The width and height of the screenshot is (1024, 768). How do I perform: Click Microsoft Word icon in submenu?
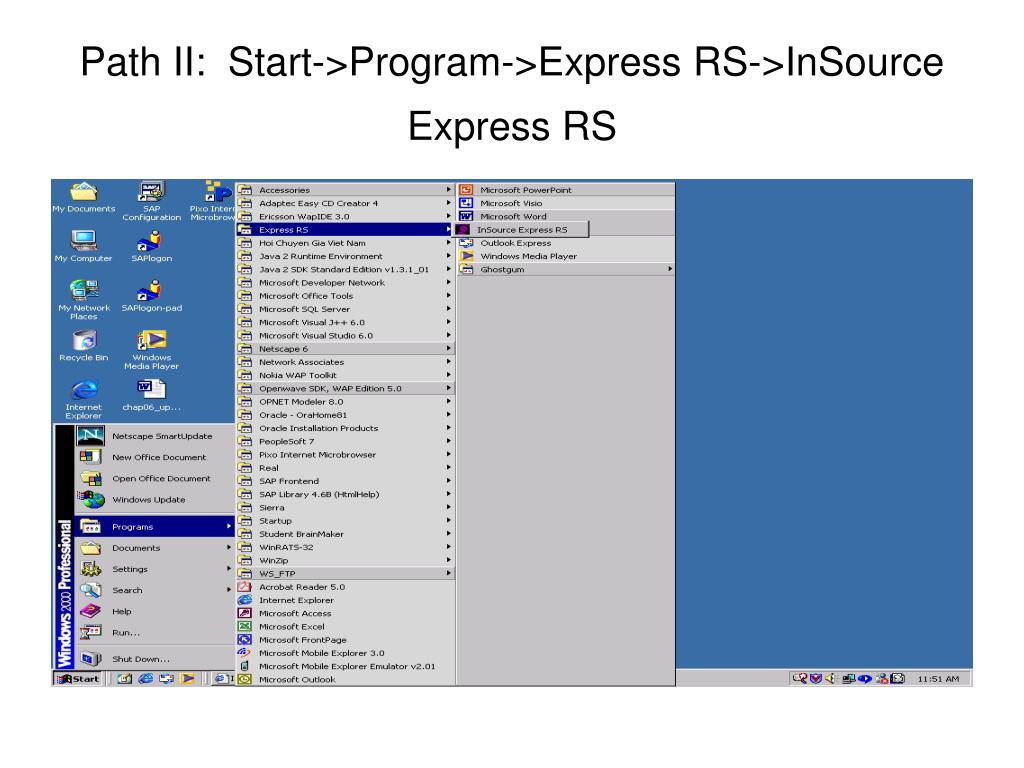(466, 216)
